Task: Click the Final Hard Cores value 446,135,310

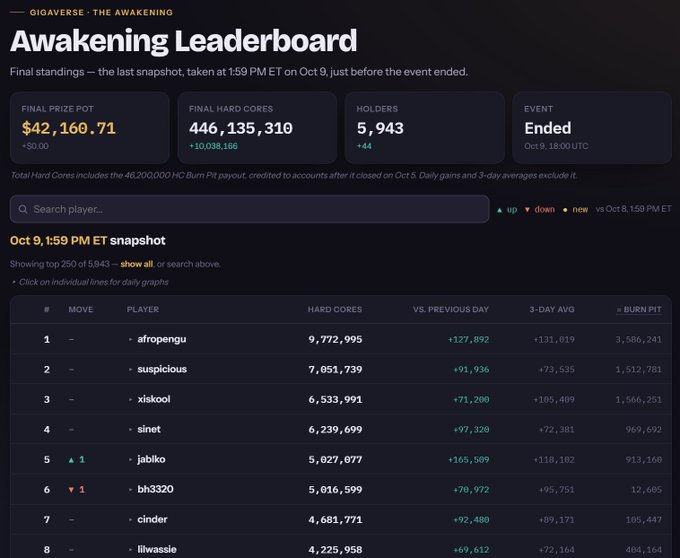Action: pos(241,128)
